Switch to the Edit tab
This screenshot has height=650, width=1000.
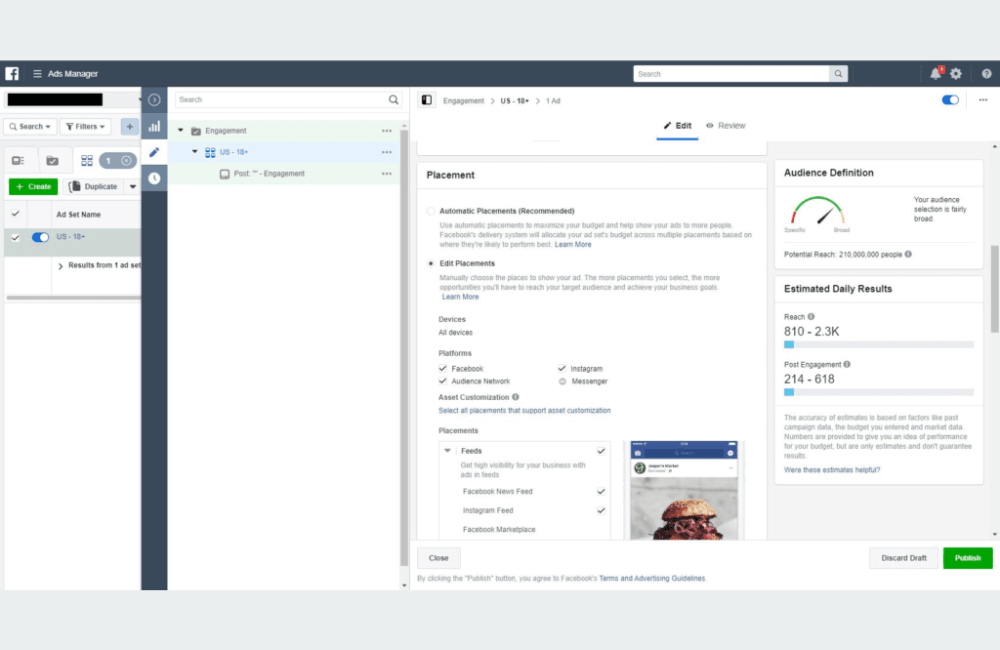(x=677, y=126)
